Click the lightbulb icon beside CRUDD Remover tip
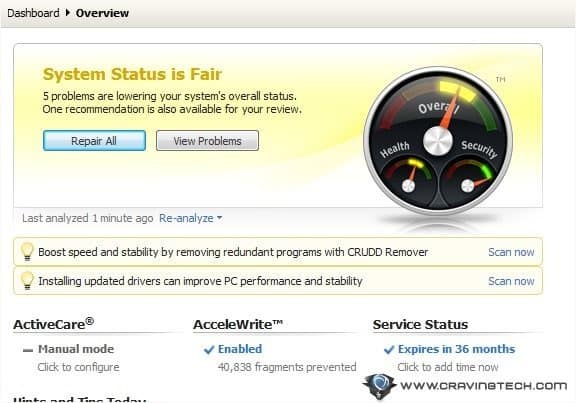This screenshot has width=576, height=403. (27, 252)
